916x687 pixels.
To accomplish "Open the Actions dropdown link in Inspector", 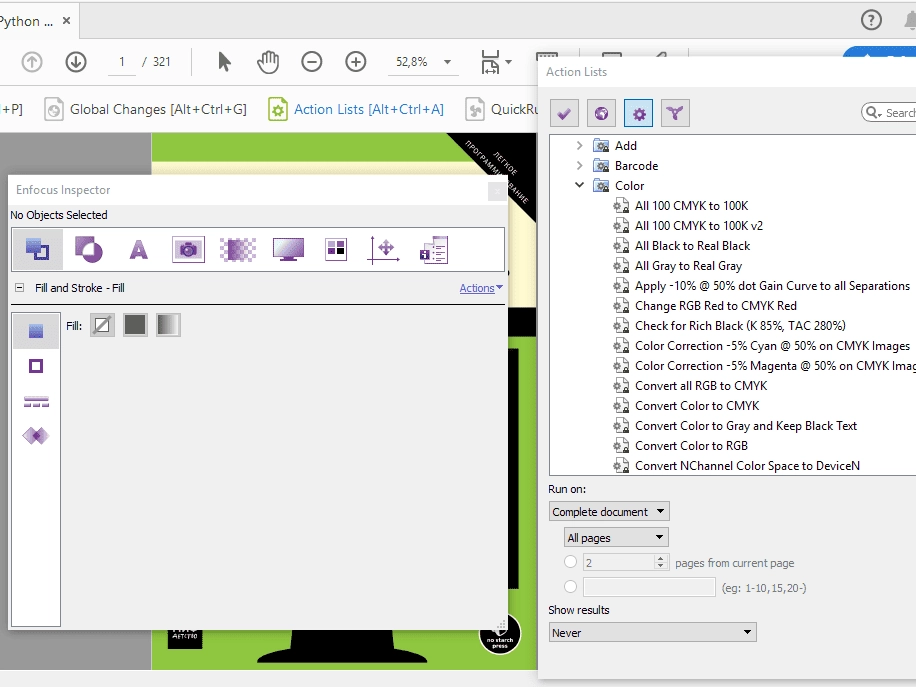I will coord(481,288).
